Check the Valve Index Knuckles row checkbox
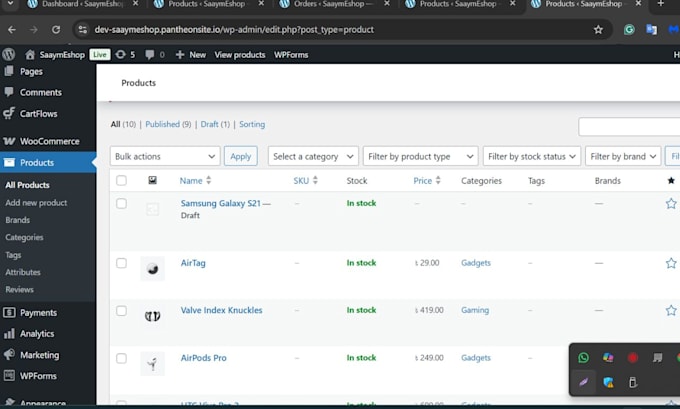The width and height of the screenshot is (680, 409). pyautogui.click(x=121, y=311)
